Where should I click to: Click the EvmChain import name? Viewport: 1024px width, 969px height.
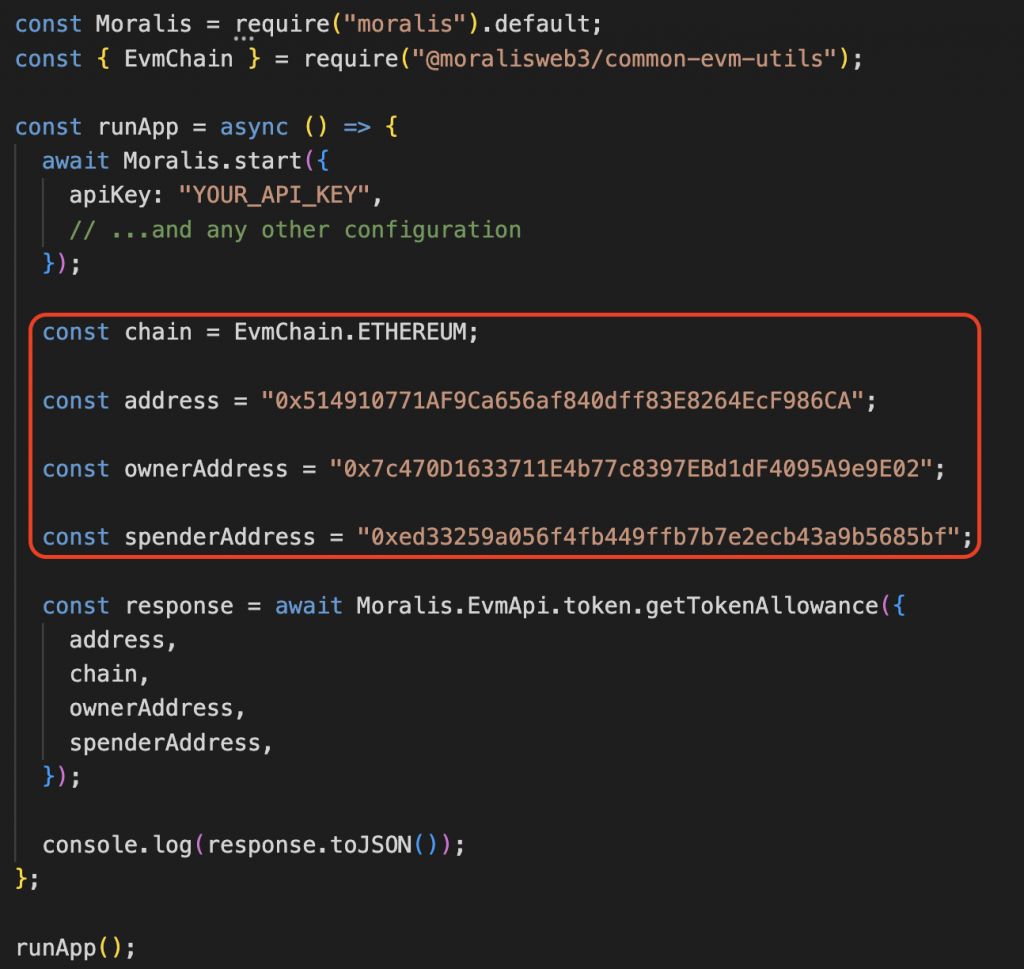pyautogui.click(x=178, y=59)
